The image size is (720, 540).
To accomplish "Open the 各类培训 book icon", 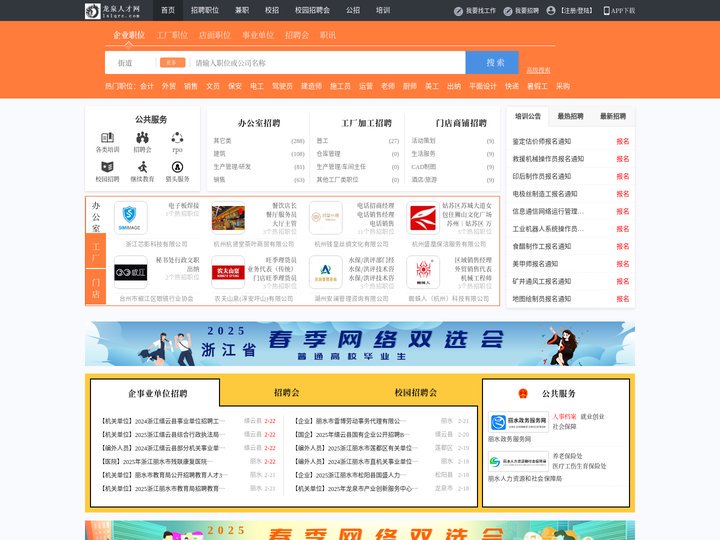I will [x=107, y=137].
